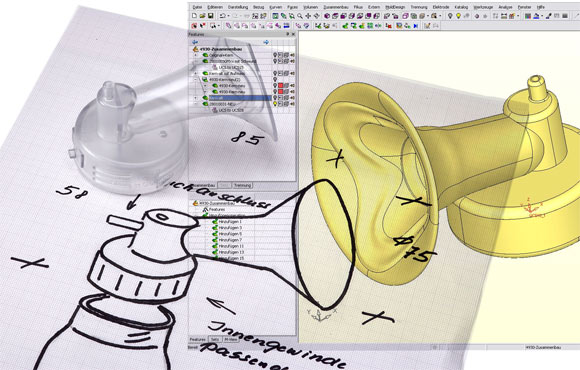Click the blue right arrow in Features panel
Viewport: 580px width, 370px height.
pos(266,42)
